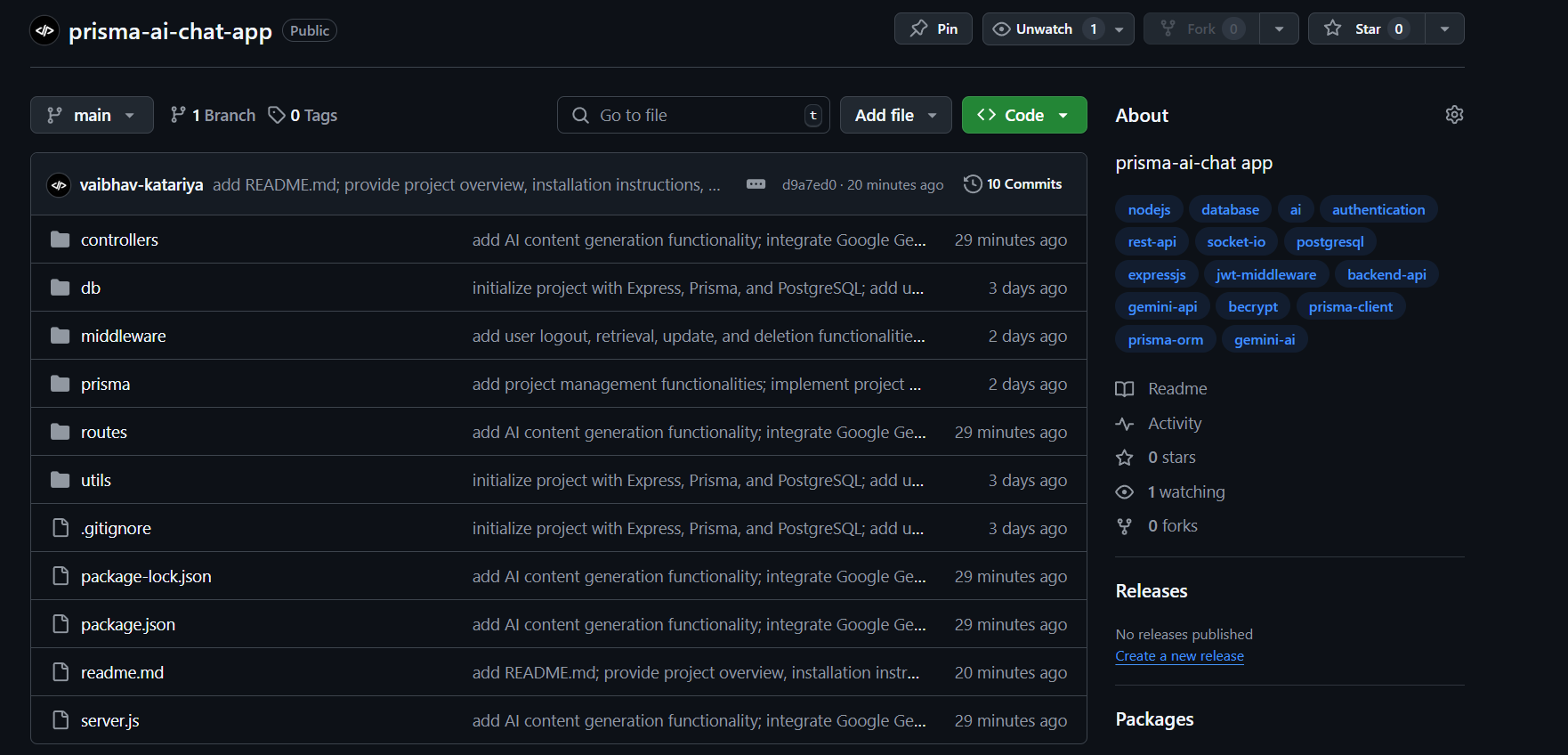Click the db folder icon
The width and height of the screenshot is (1568, 755).
pyautogui.click(x=60, y=288)
